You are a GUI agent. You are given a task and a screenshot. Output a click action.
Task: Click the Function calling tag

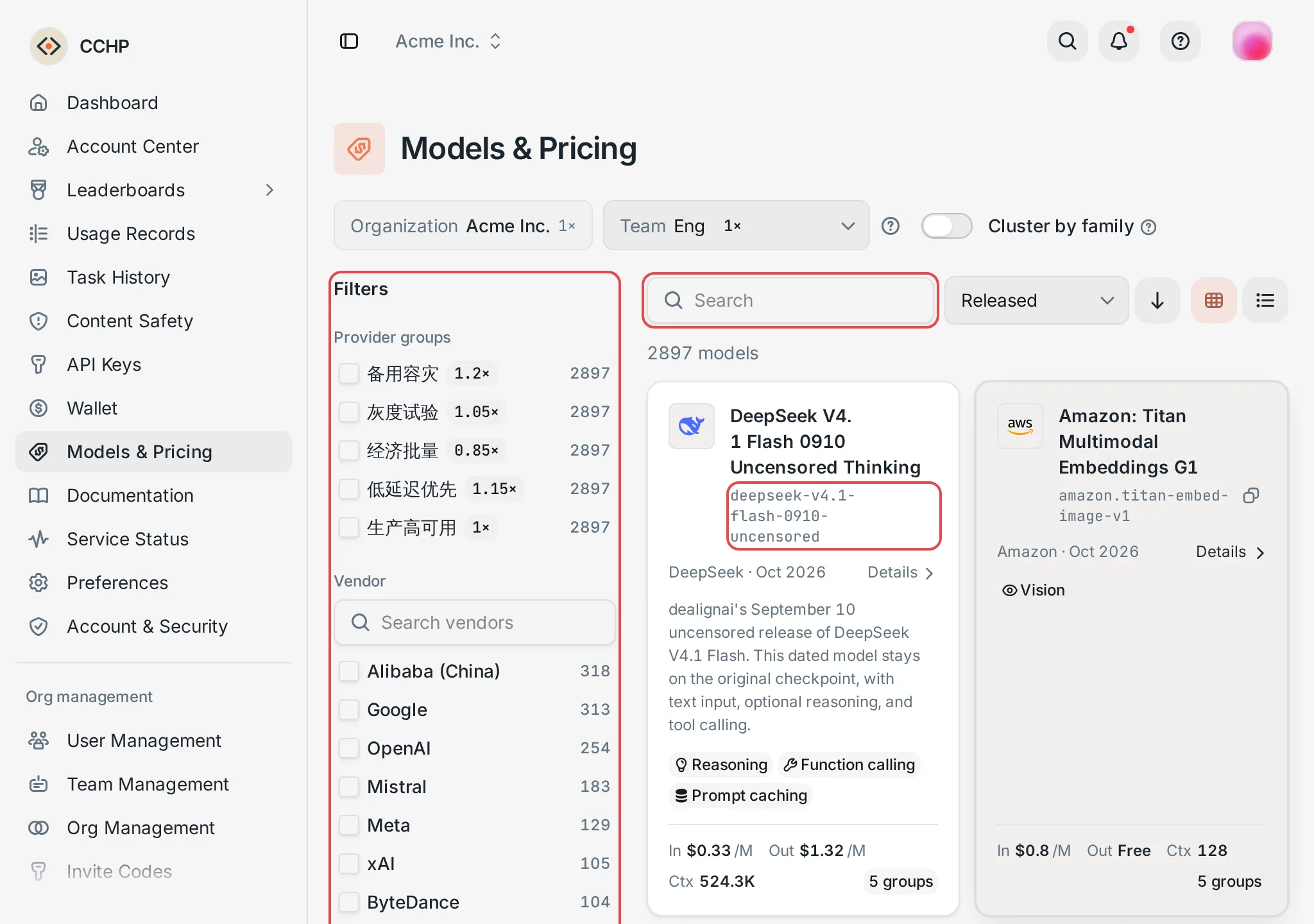849,765
